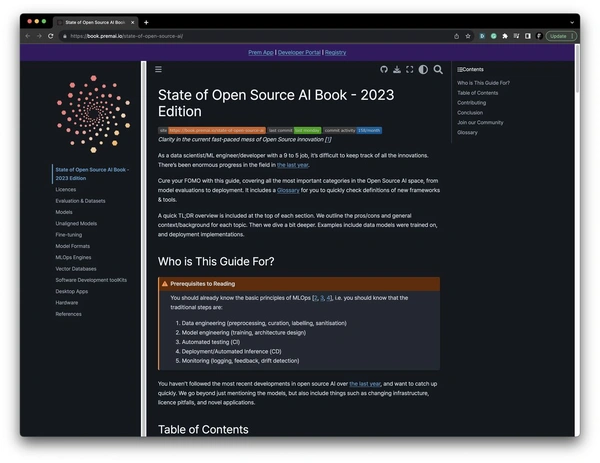Open the browser extensions puzzle icon
The height and width of the screenshot is (463, 600).
pyautogui.click(x=505, y=36)
